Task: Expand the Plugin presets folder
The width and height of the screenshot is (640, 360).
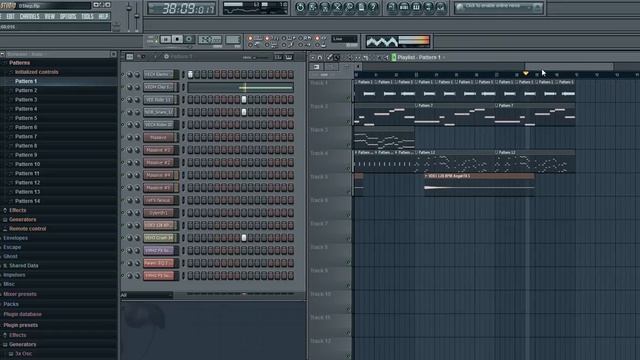Action: tap(20, 325)
